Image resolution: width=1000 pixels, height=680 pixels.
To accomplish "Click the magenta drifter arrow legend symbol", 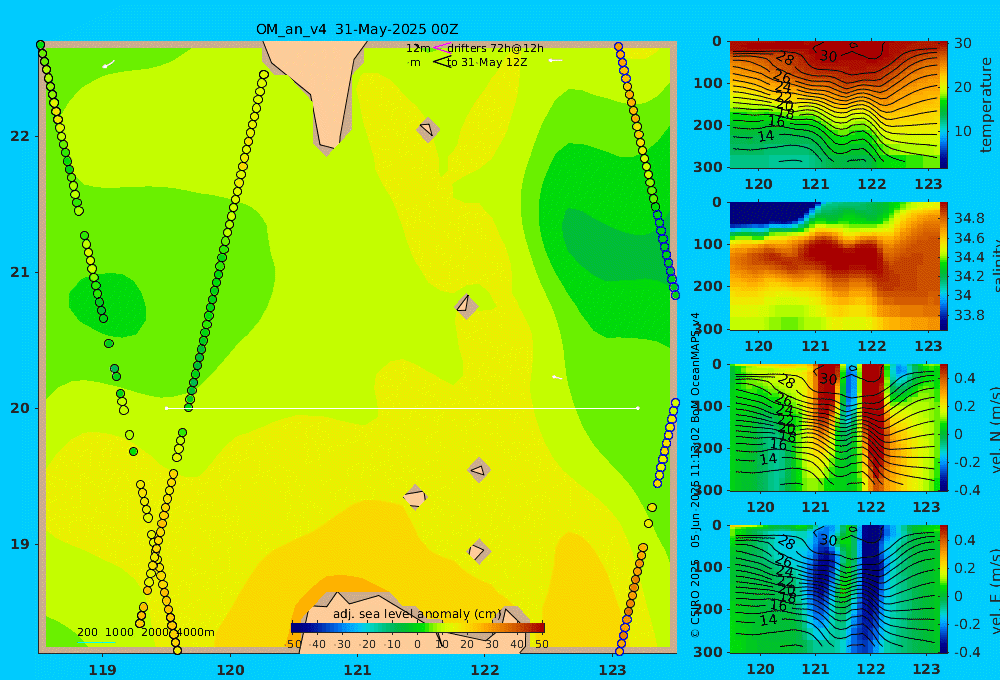I will pyautogui.click(x=441, y=48).
